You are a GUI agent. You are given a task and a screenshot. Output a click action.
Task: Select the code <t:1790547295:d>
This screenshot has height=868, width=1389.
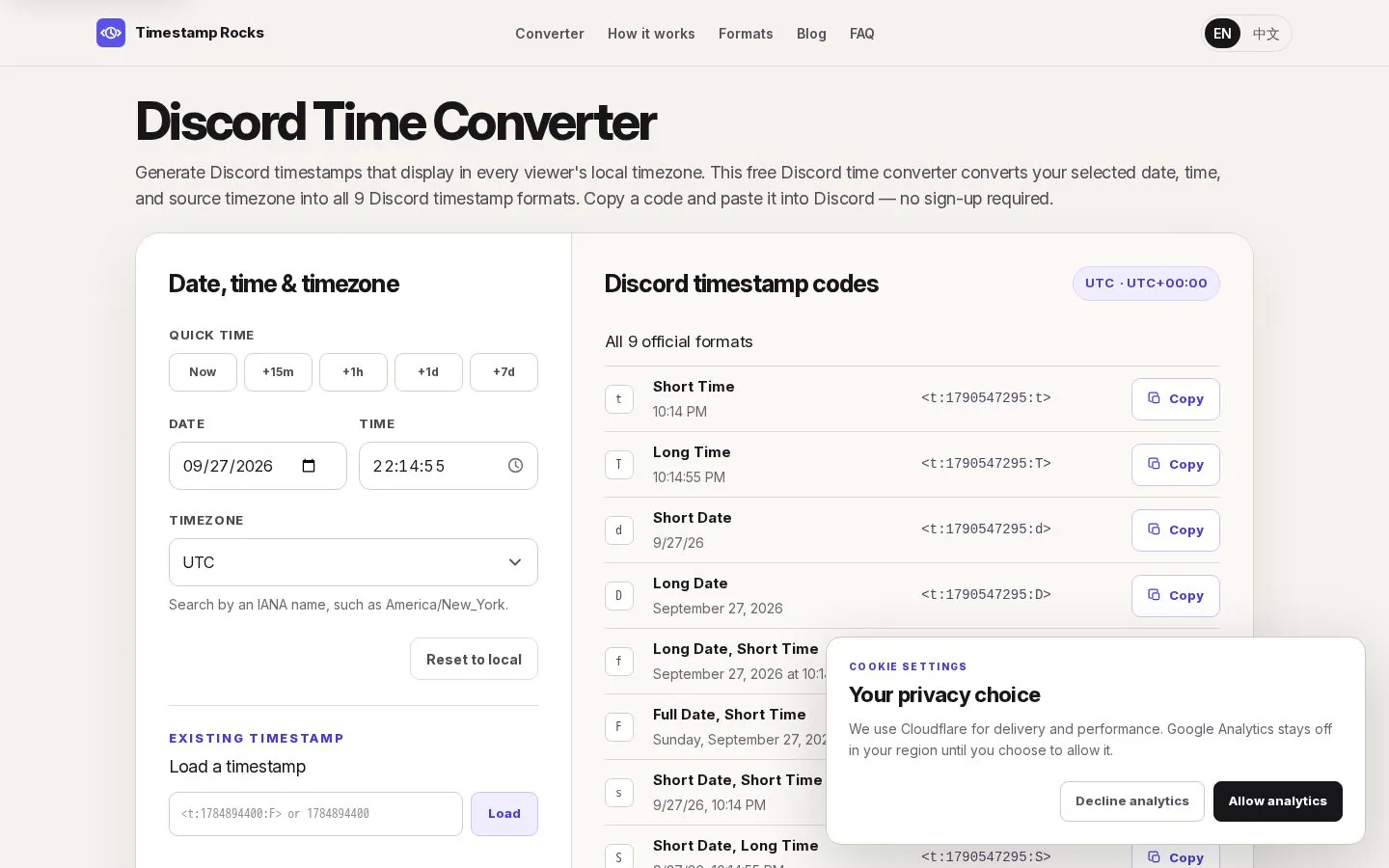point(986,529)
